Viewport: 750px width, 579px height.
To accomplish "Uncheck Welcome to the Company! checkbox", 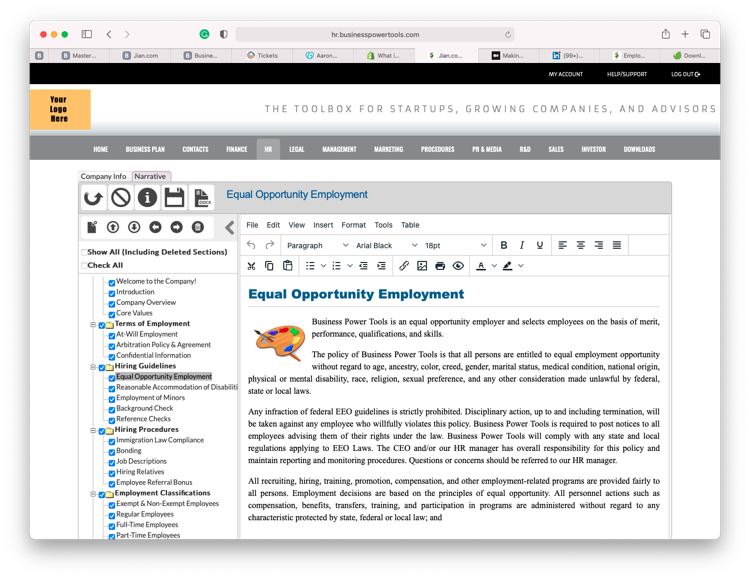I will pyautogui.click(x=111, y=282).
